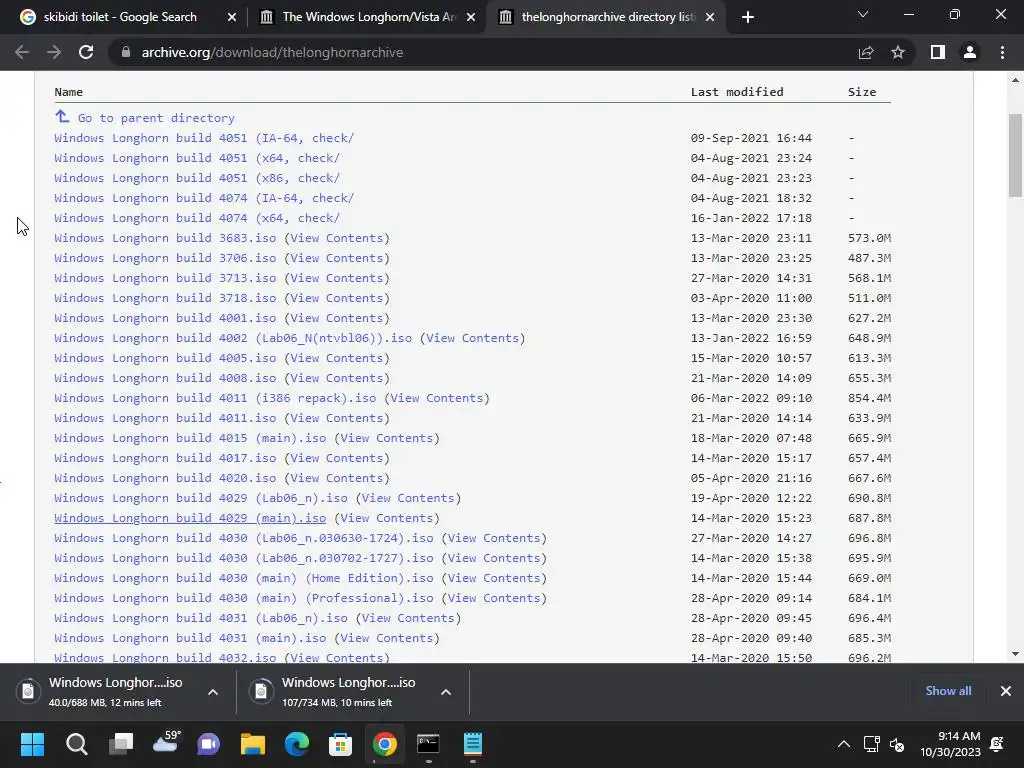Click the first downloading iso file icon
The image size is (1024, 768).
(x=28, y=691)
